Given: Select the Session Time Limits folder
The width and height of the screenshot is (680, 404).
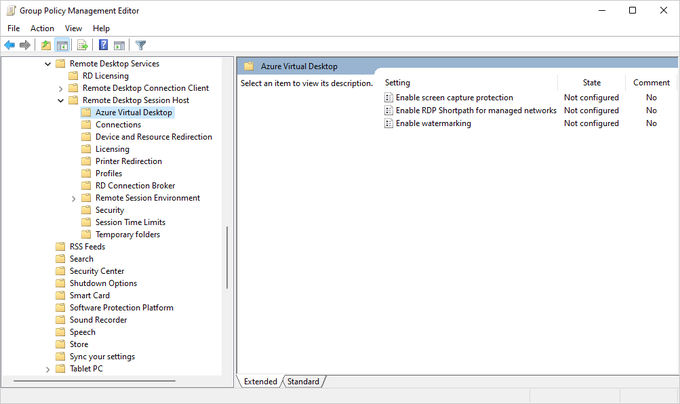Looking at the screenshot, I should point(130,222).
